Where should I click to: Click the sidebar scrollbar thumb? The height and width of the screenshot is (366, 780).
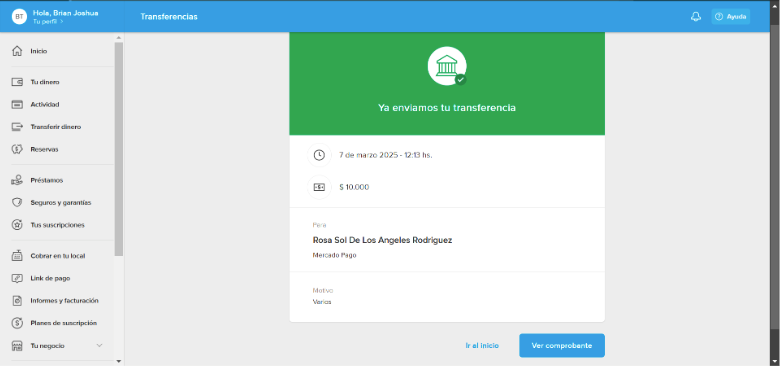coord(118,149)
